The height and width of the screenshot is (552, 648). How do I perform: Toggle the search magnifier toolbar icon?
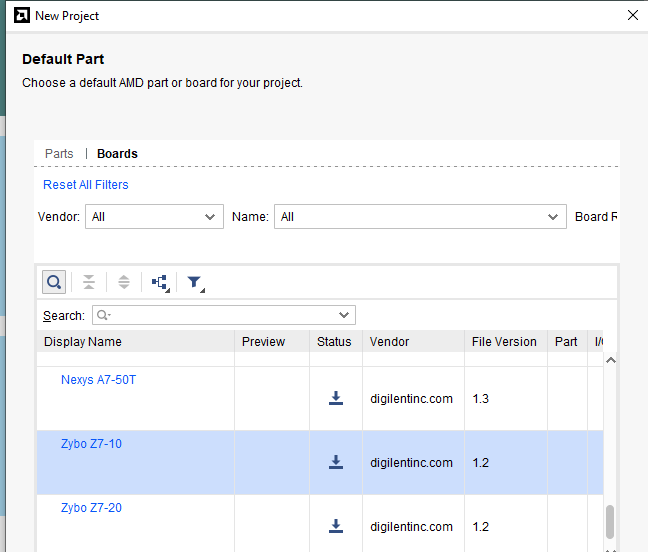tap(54, 283)
